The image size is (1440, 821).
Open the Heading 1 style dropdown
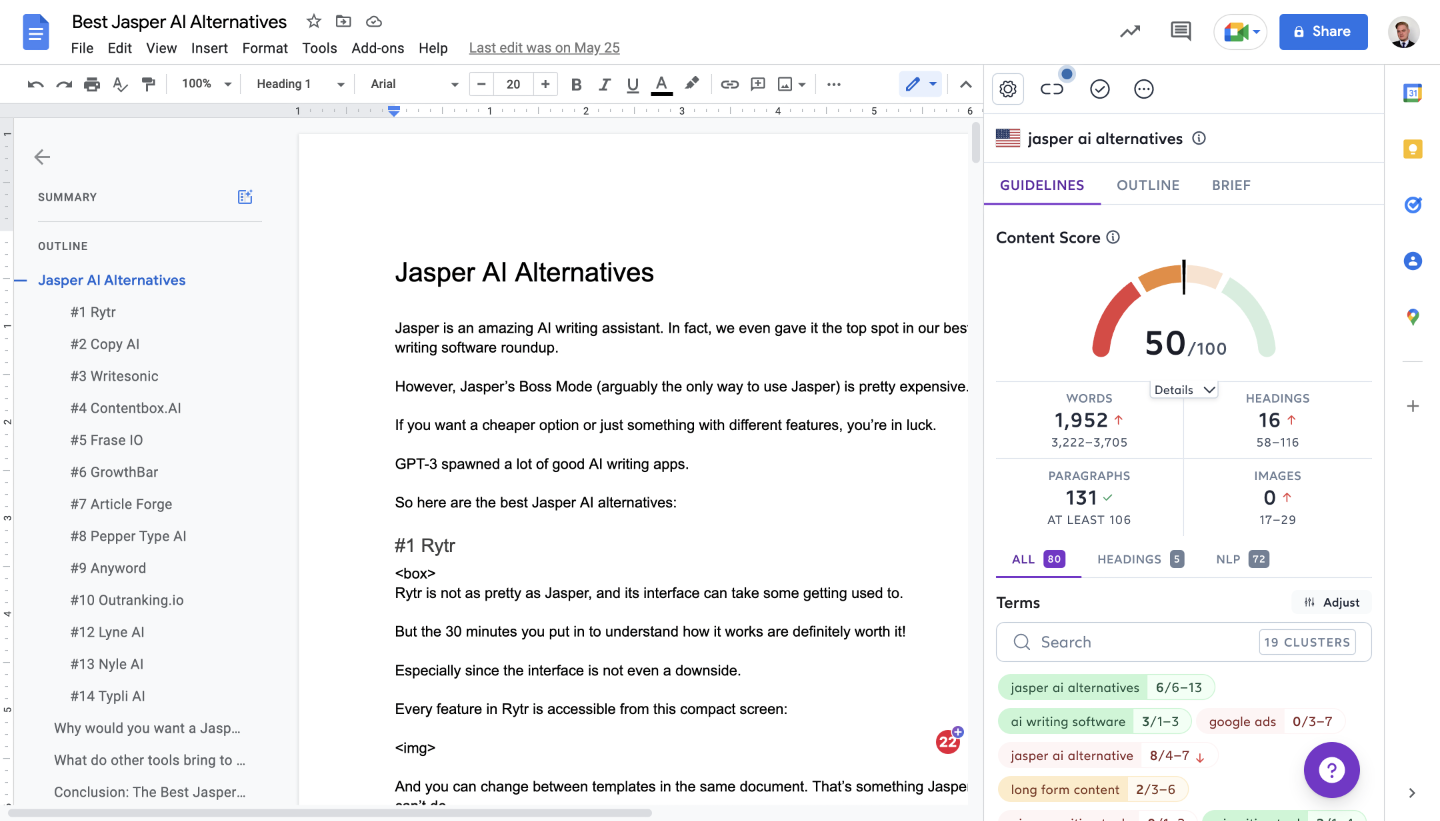300,84
